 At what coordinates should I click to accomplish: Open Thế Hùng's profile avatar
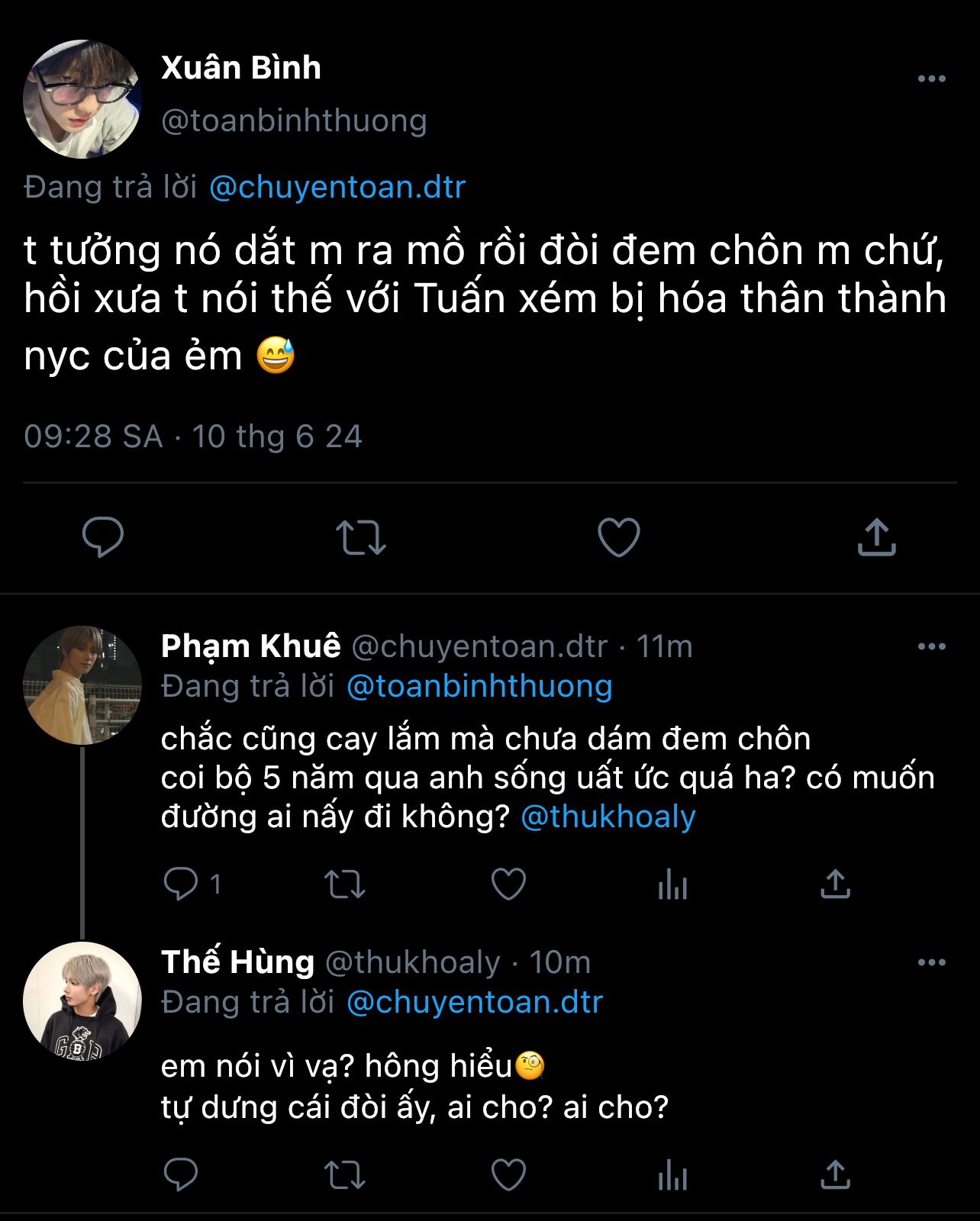click(82, 1001)
